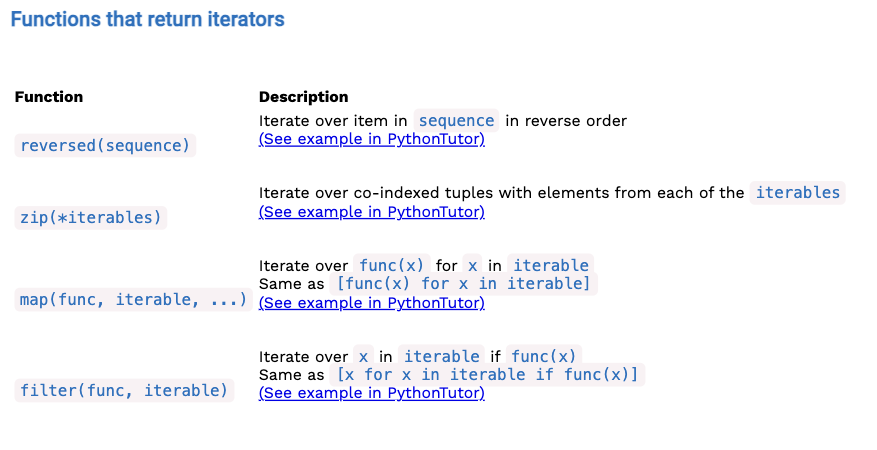Click inline x code in the filter description
Image resolution: width=877 pixels, height=450 pixels.
(364, 356)
